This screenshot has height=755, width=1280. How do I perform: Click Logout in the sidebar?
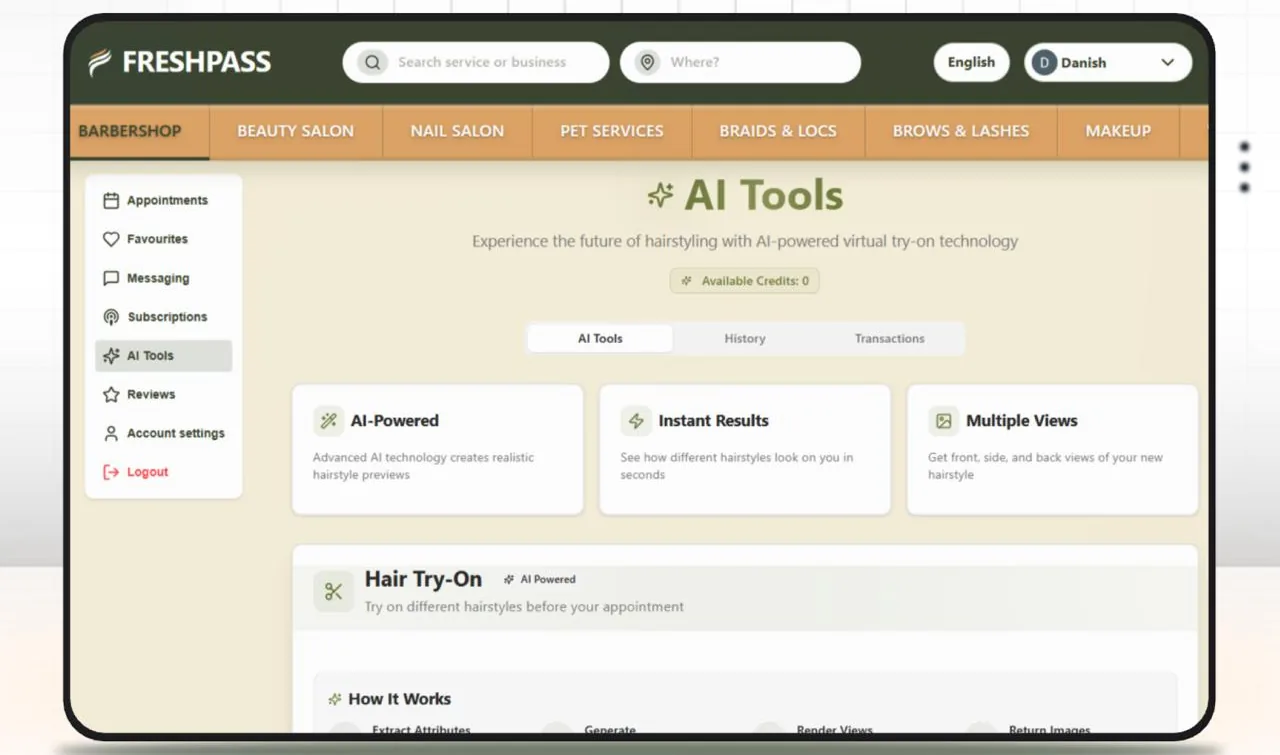pyautogui.click(x=163, y=472)
